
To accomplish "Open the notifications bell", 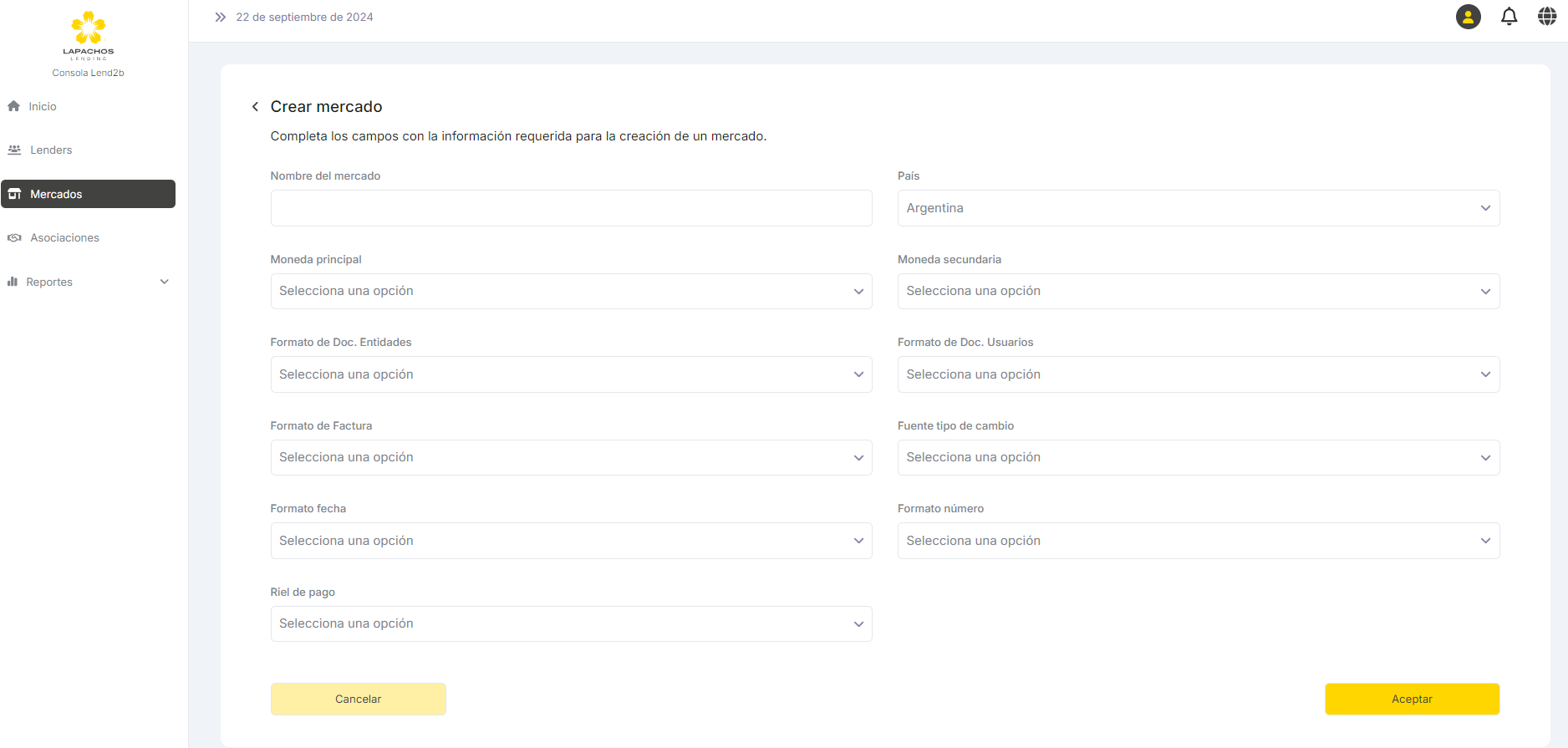I will pos(1509,17).
